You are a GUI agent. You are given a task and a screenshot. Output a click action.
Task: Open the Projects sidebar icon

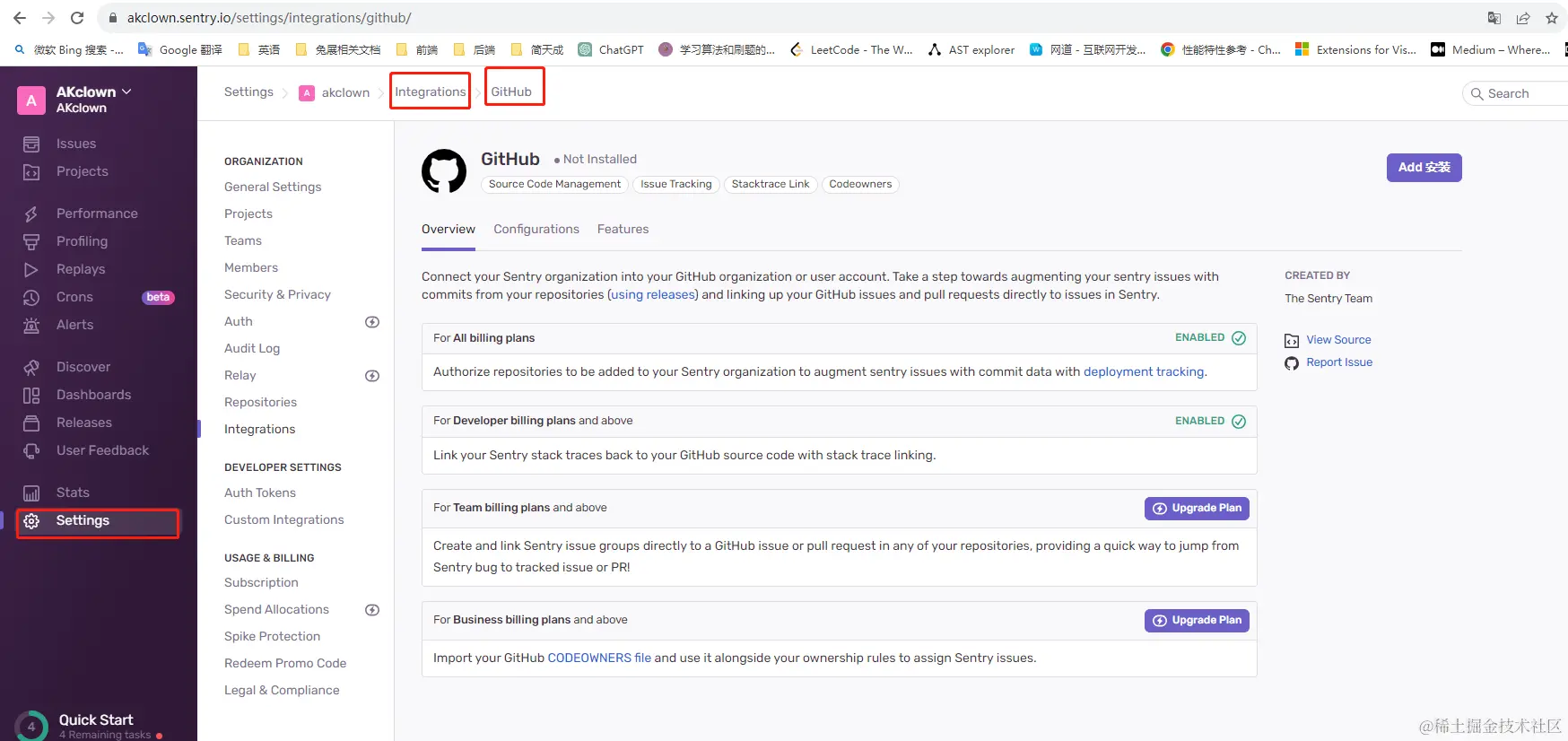point(31,171)
